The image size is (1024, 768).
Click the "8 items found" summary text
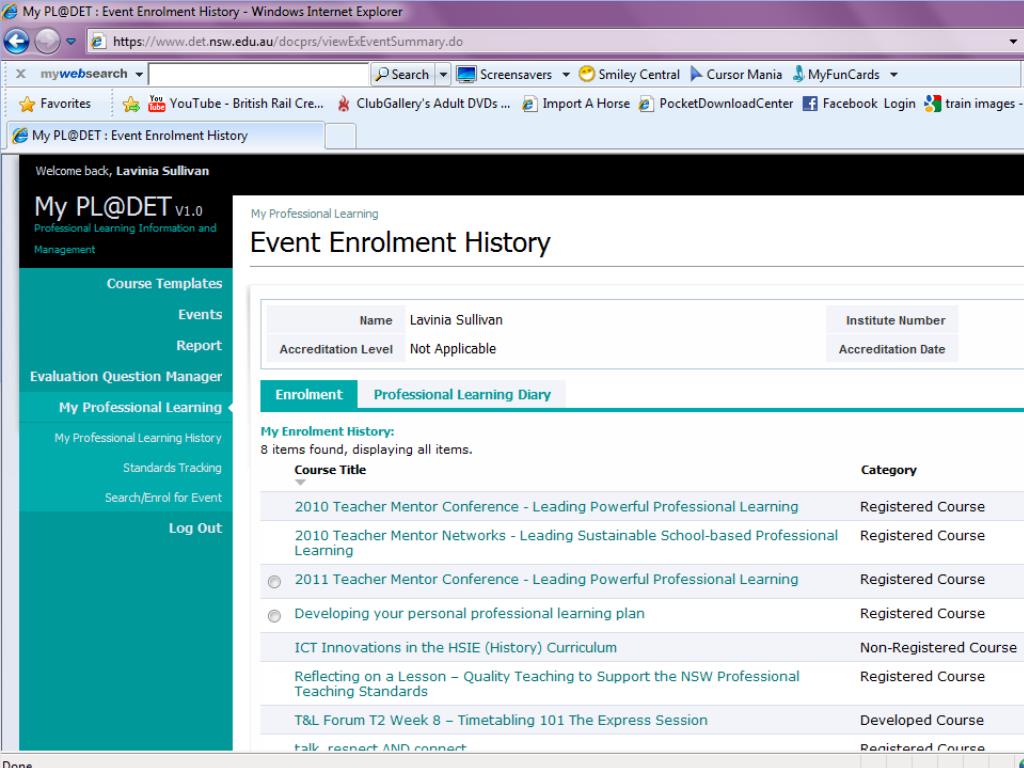pos(366,450)
